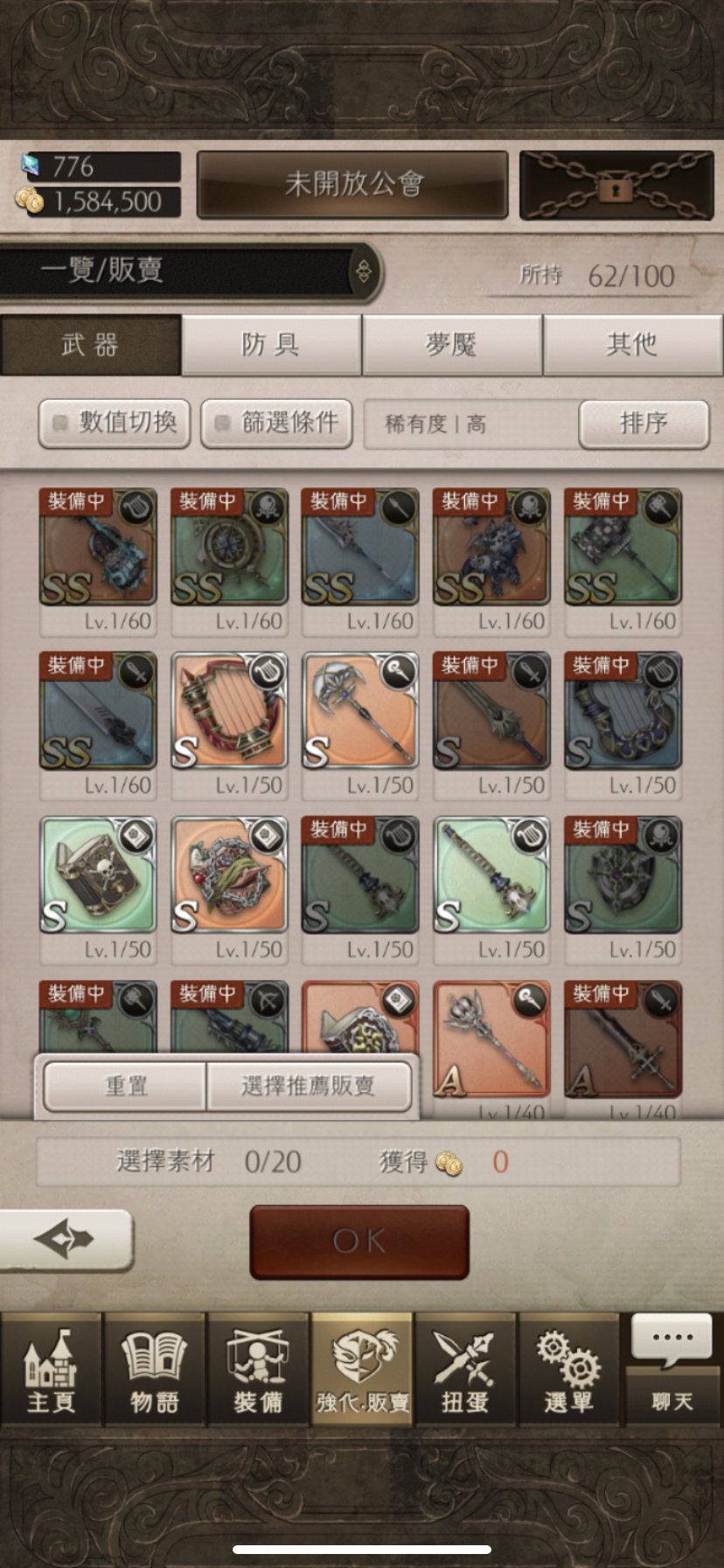Open the 物語 story book icon
Viewport: 724px width, 1568px height.
click(x=155, y=1370)
